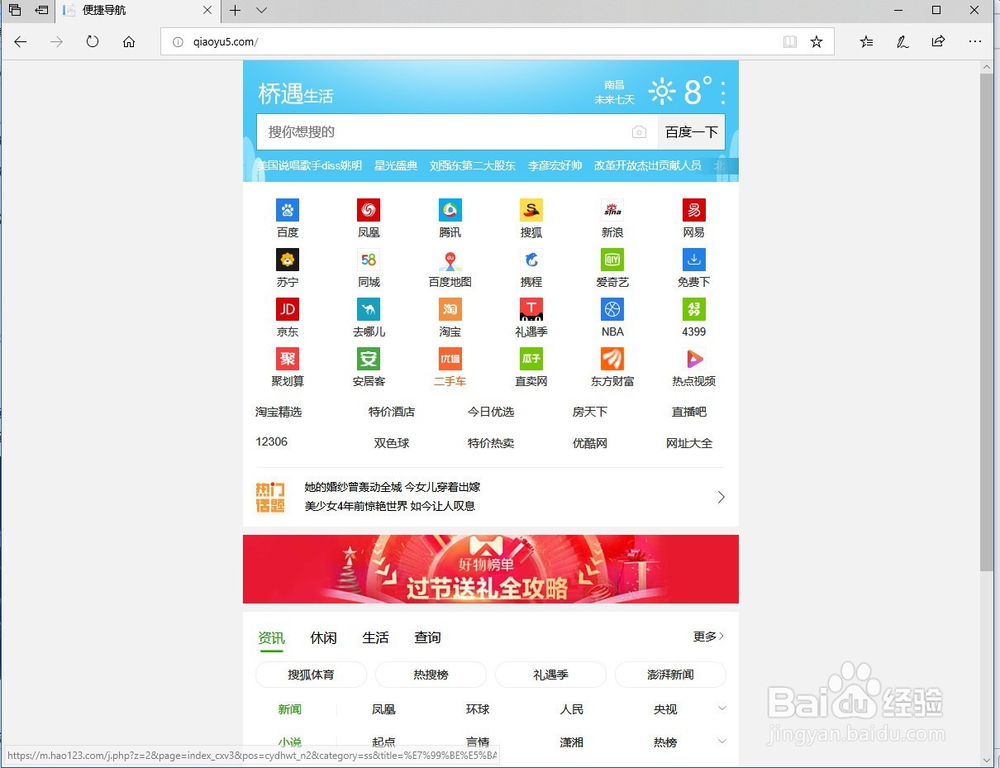Open the 聚划算 icon
The height and width of the screenshot is (768, 1000).
[287, 359]
